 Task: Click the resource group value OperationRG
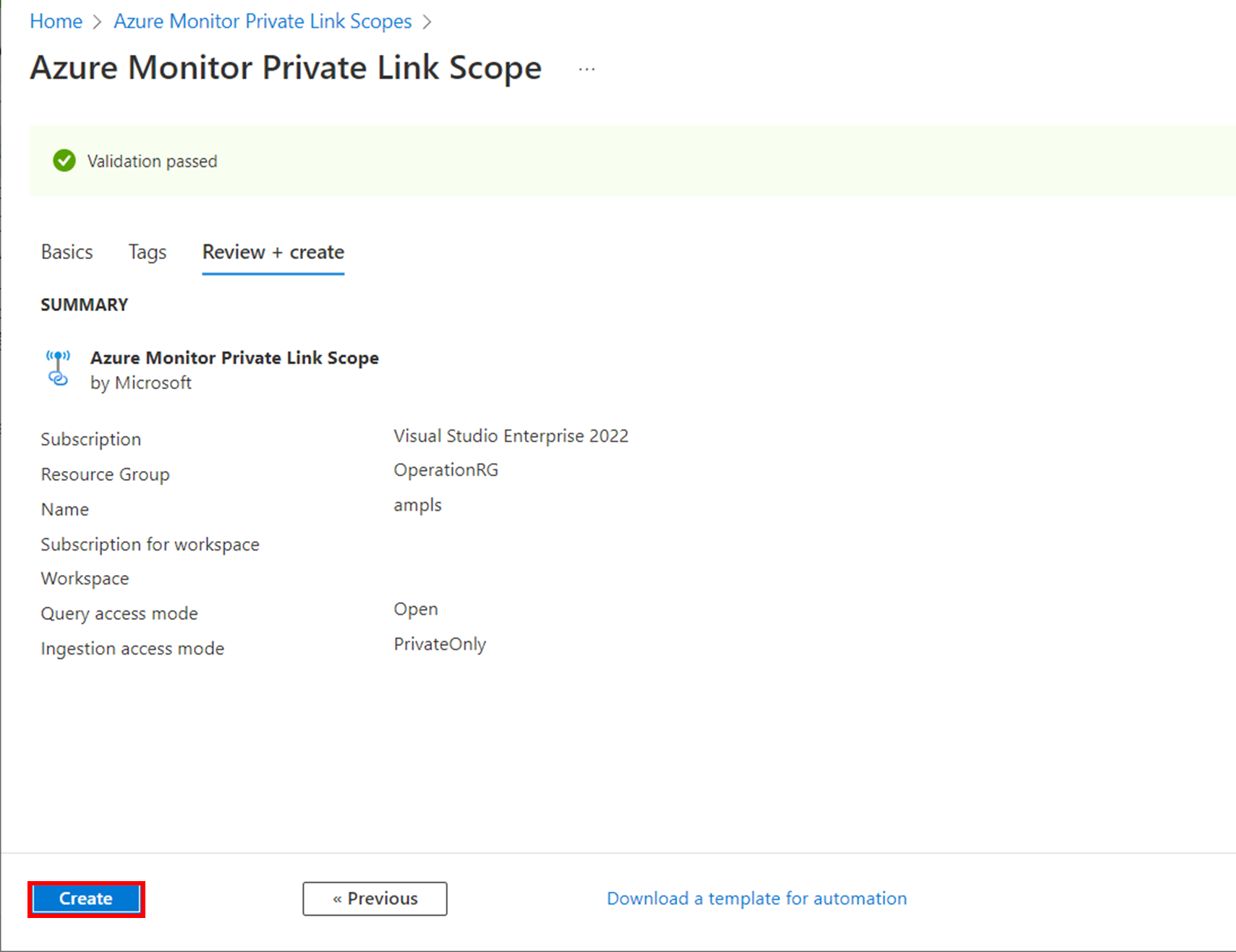coord(446,469)
